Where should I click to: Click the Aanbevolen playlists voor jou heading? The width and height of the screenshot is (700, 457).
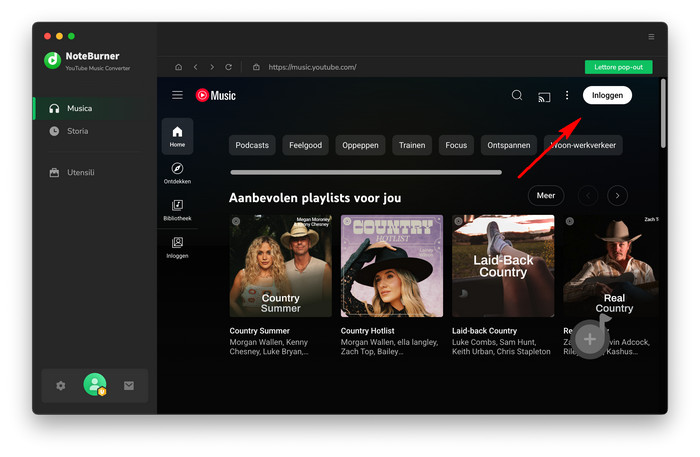click(315, 198)
